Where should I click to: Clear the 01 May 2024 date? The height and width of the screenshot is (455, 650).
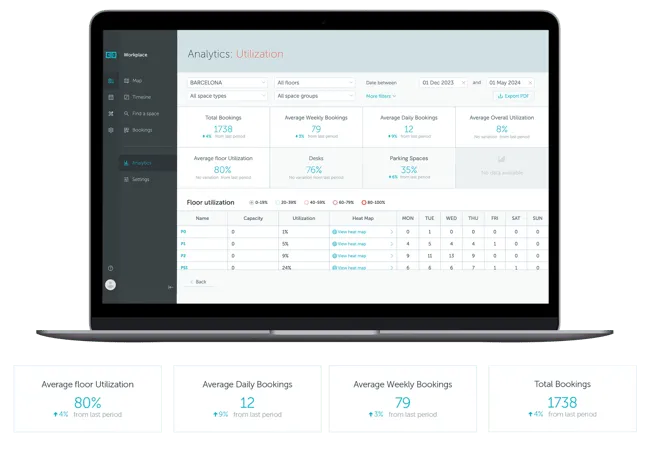(x=530, y=83)
